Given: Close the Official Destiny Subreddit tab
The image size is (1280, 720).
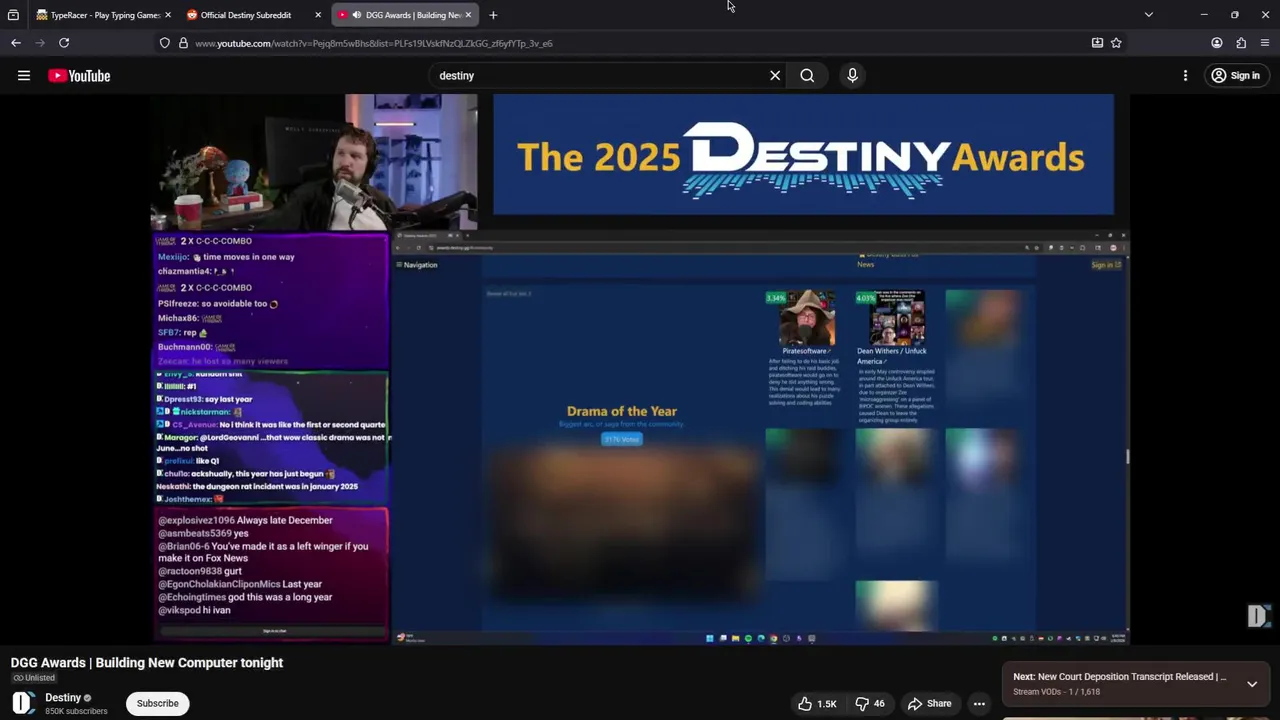Looking at the screenshot, I should (x=318, y=15).
